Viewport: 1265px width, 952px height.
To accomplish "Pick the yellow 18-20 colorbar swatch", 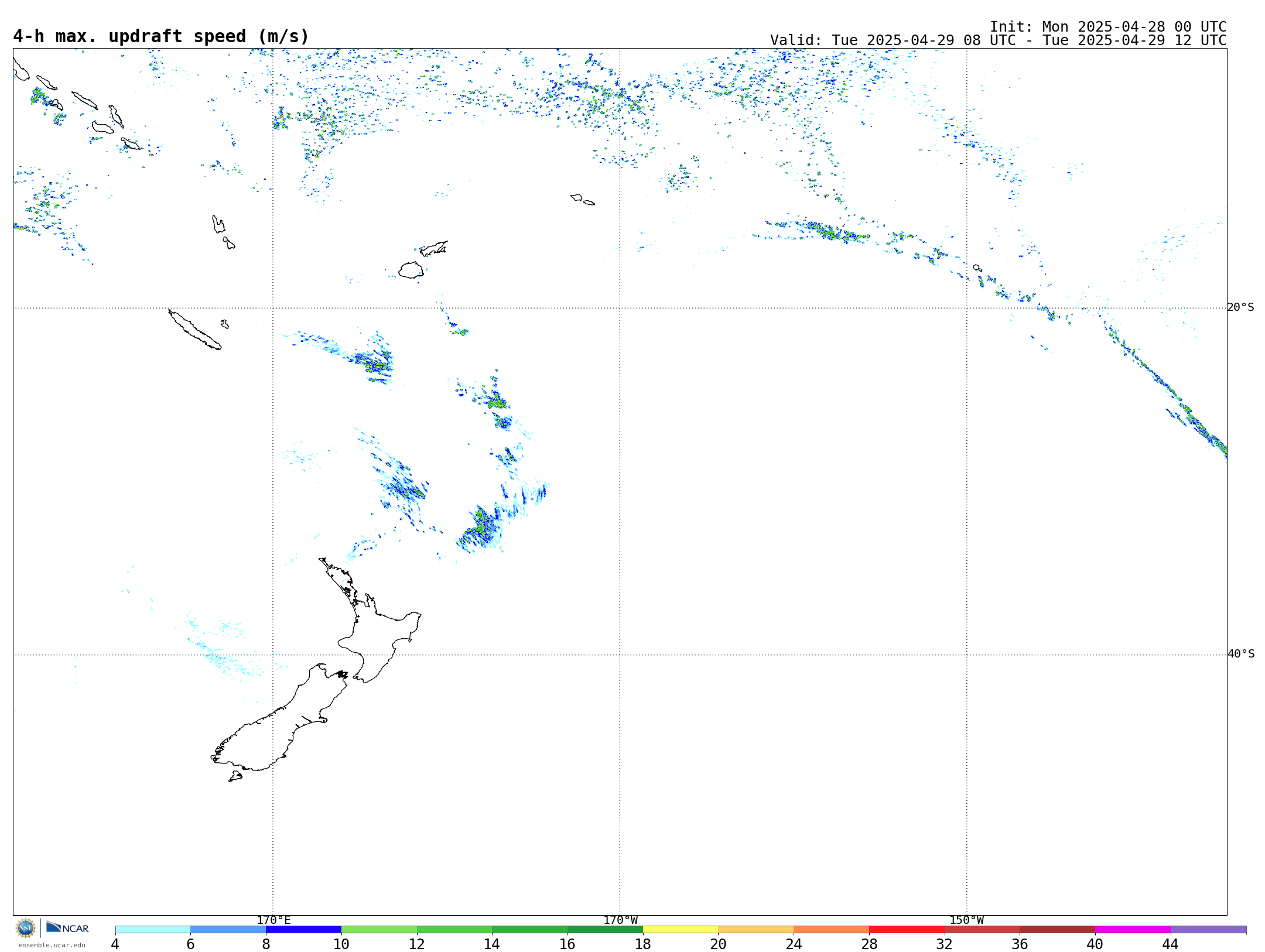I will click(x=681, y=930).
